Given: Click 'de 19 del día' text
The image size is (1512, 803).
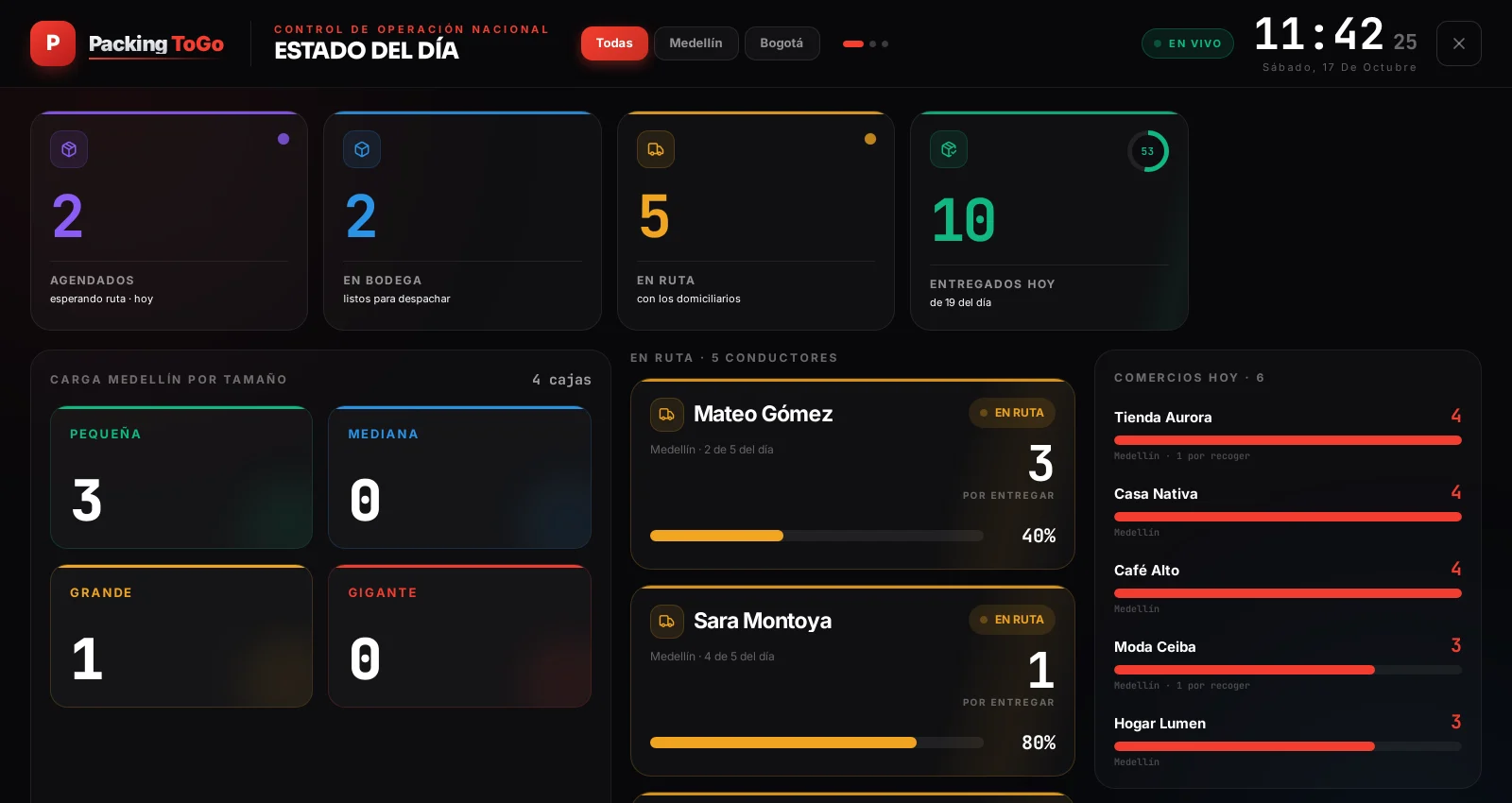Looking at the screenshot, I should coord(960,302).
